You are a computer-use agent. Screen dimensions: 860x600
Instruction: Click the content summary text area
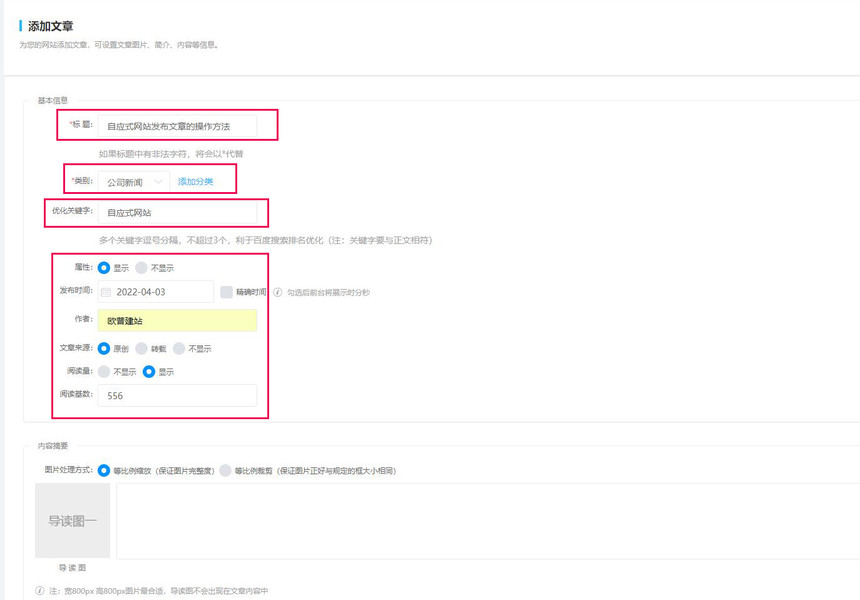click(x=488, y=521)
